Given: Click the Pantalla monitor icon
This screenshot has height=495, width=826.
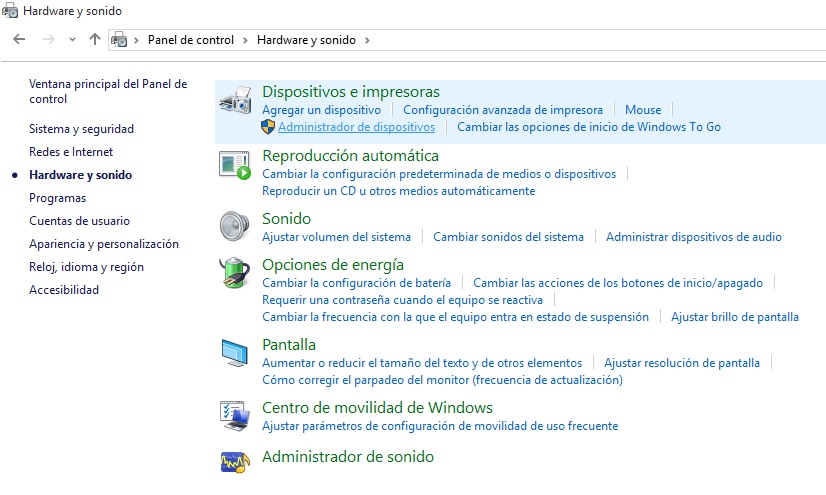Looking at the screenshot, I should coord(235,353).
